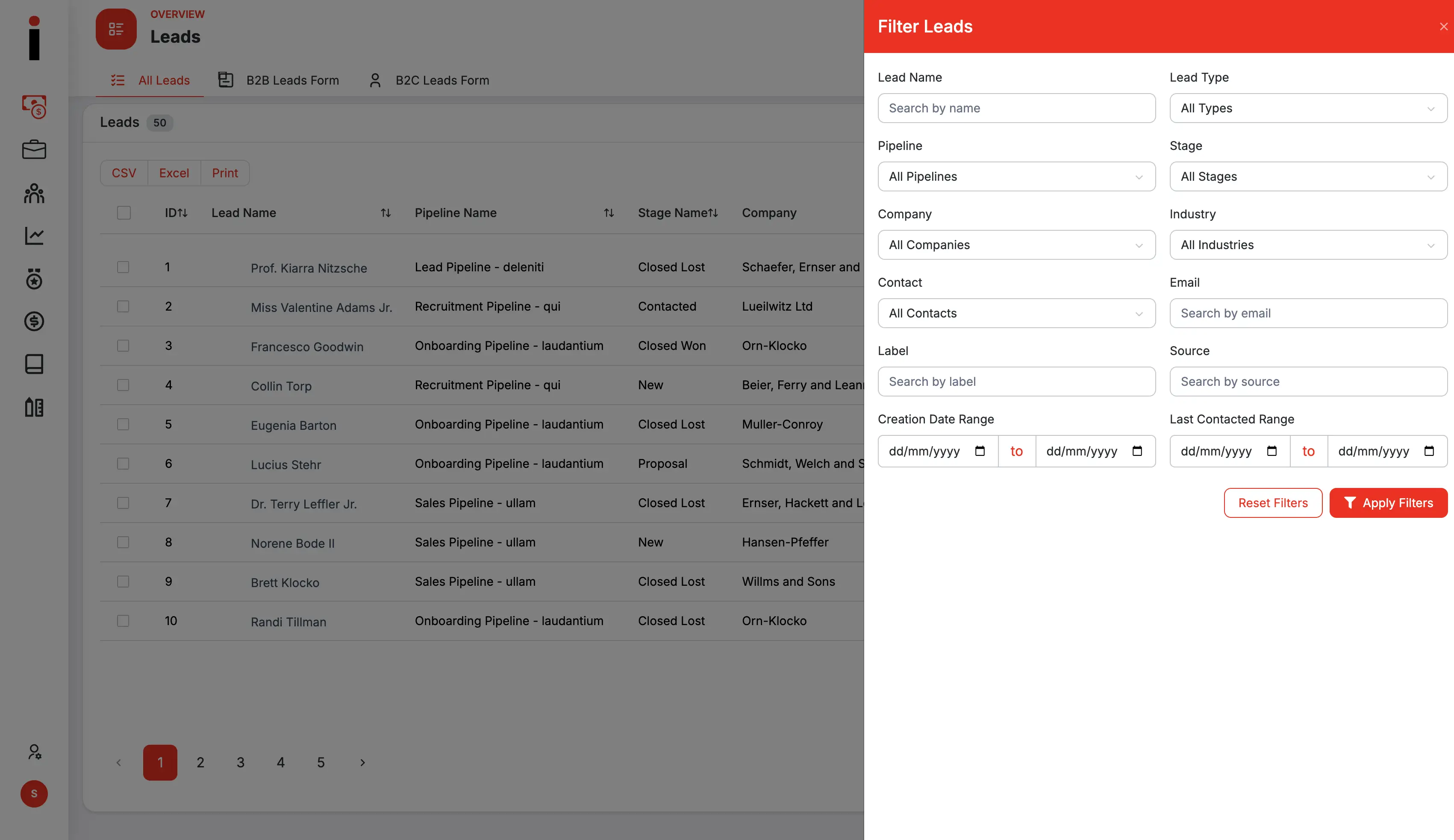The width and height of the screenshot is (1454, 840).
Task: Check the row for Lucius Stehr
Action: tap(123, 464)
